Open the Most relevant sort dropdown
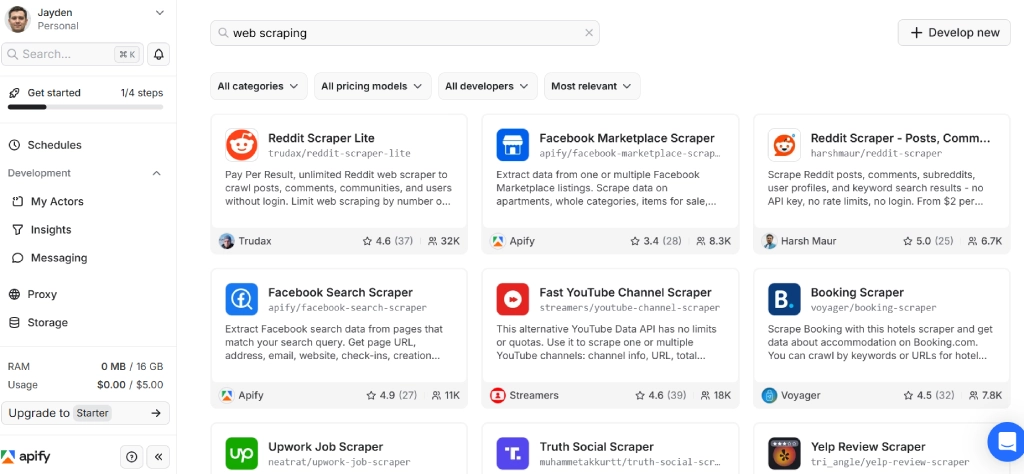The width and height of the screenshot is (1024, 474). [x=592, y=86]
